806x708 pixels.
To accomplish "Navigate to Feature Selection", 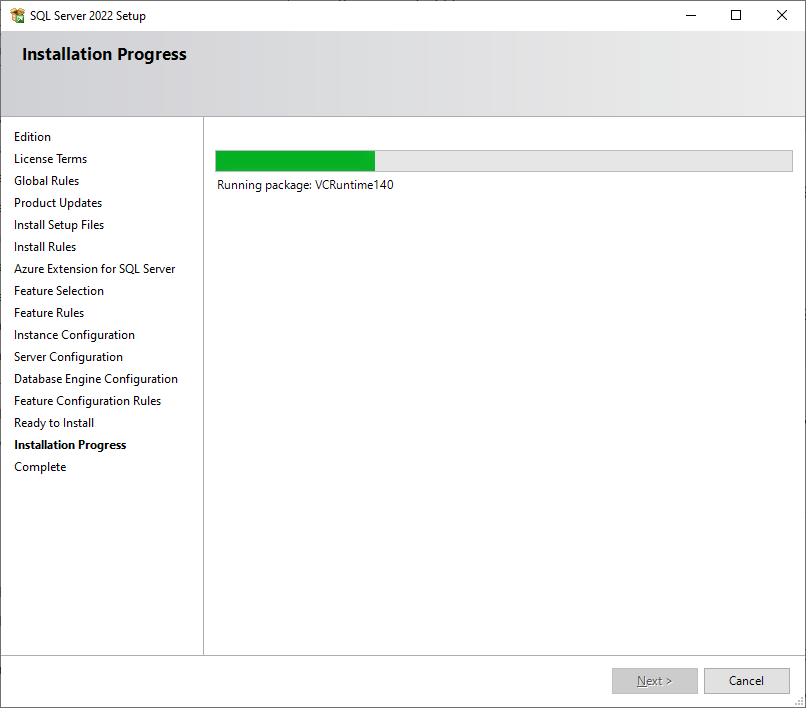I will [58, 290].
